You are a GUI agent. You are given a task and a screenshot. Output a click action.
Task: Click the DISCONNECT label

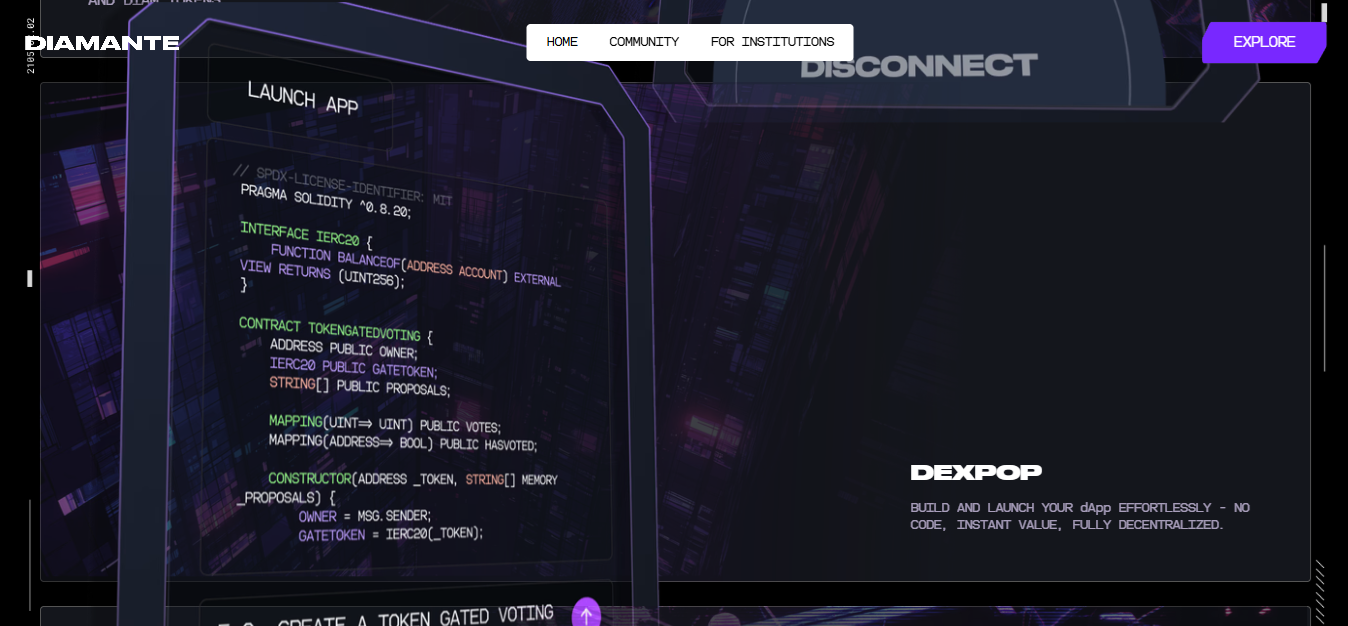919,66
